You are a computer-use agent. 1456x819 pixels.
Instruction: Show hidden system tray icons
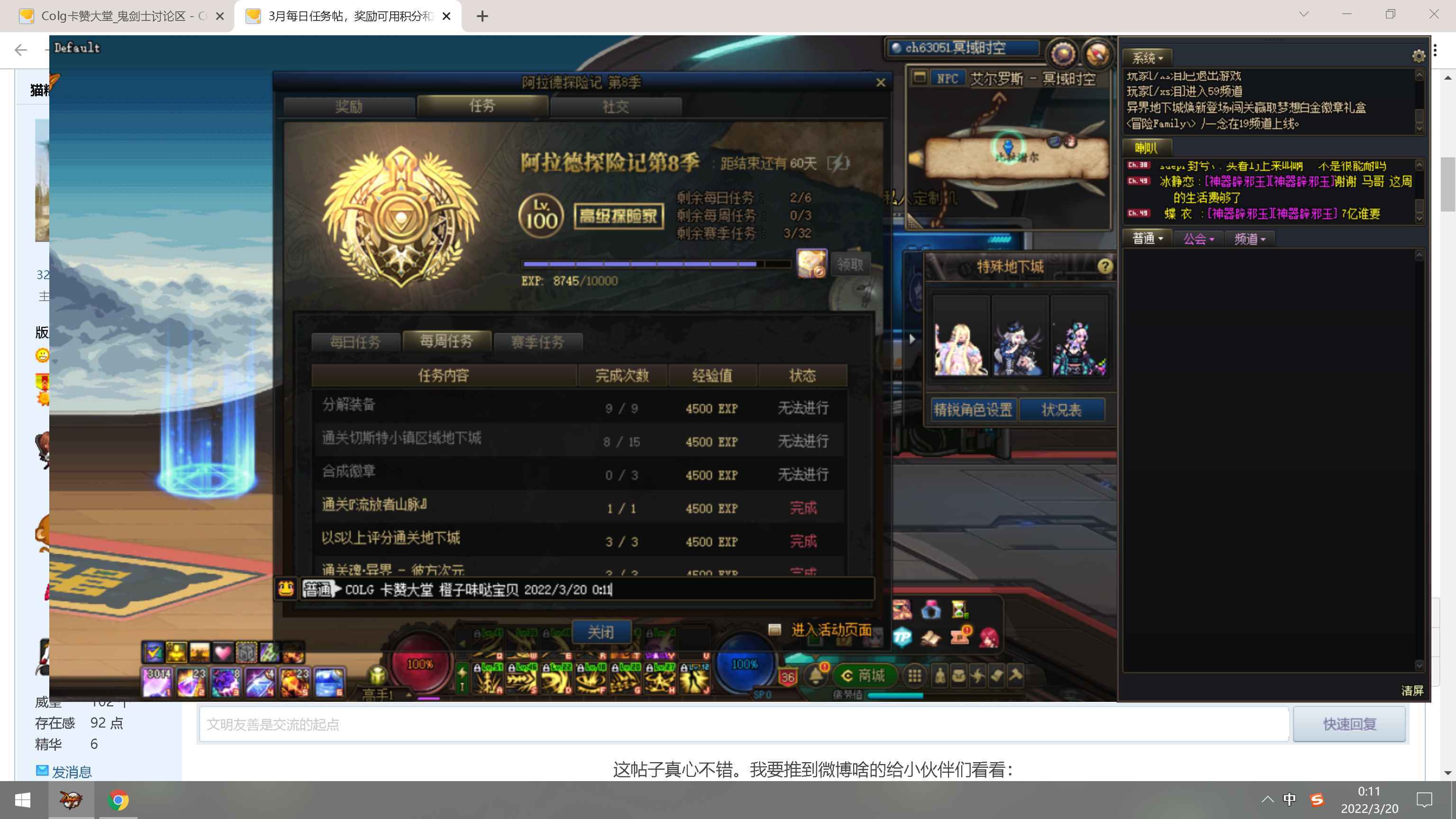[x=1267, y=800]
